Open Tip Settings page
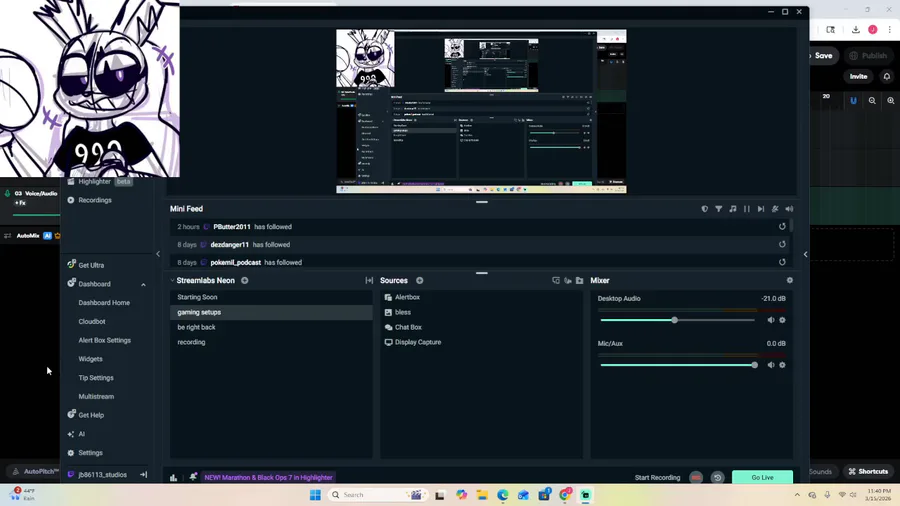 coord(96,378)
